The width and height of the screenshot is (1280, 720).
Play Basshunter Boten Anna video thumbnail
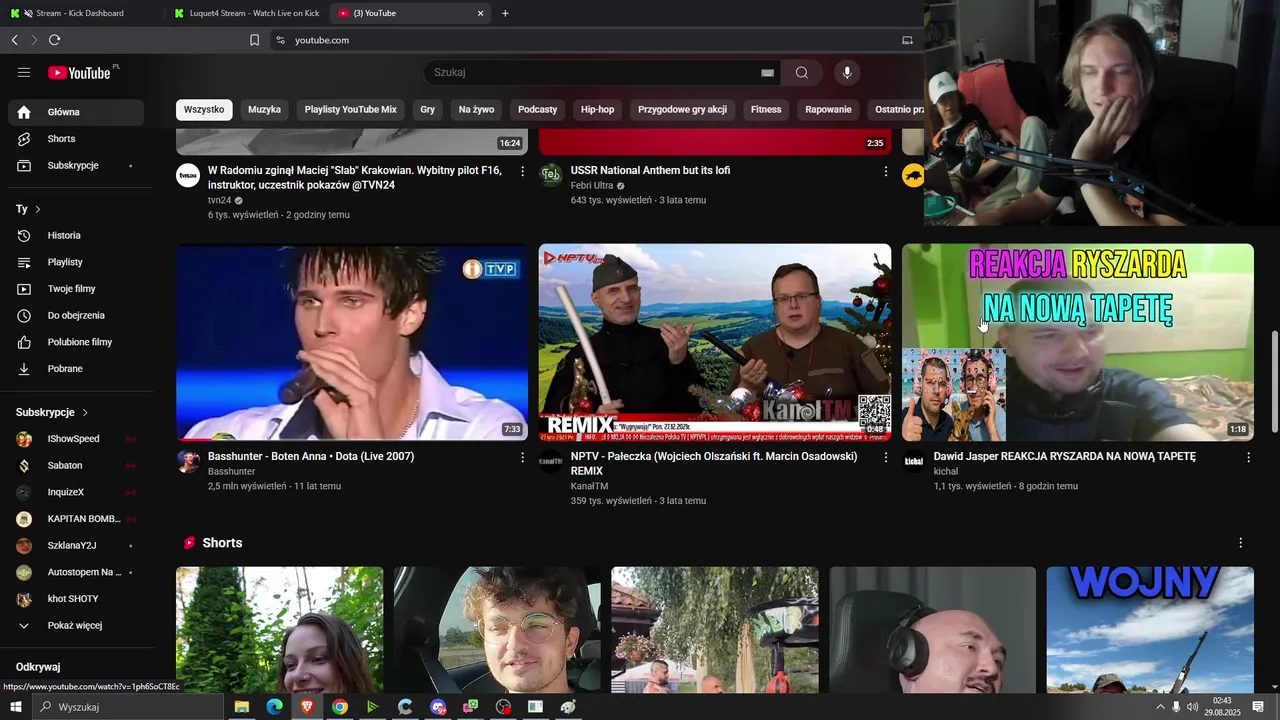coord(352,342)
